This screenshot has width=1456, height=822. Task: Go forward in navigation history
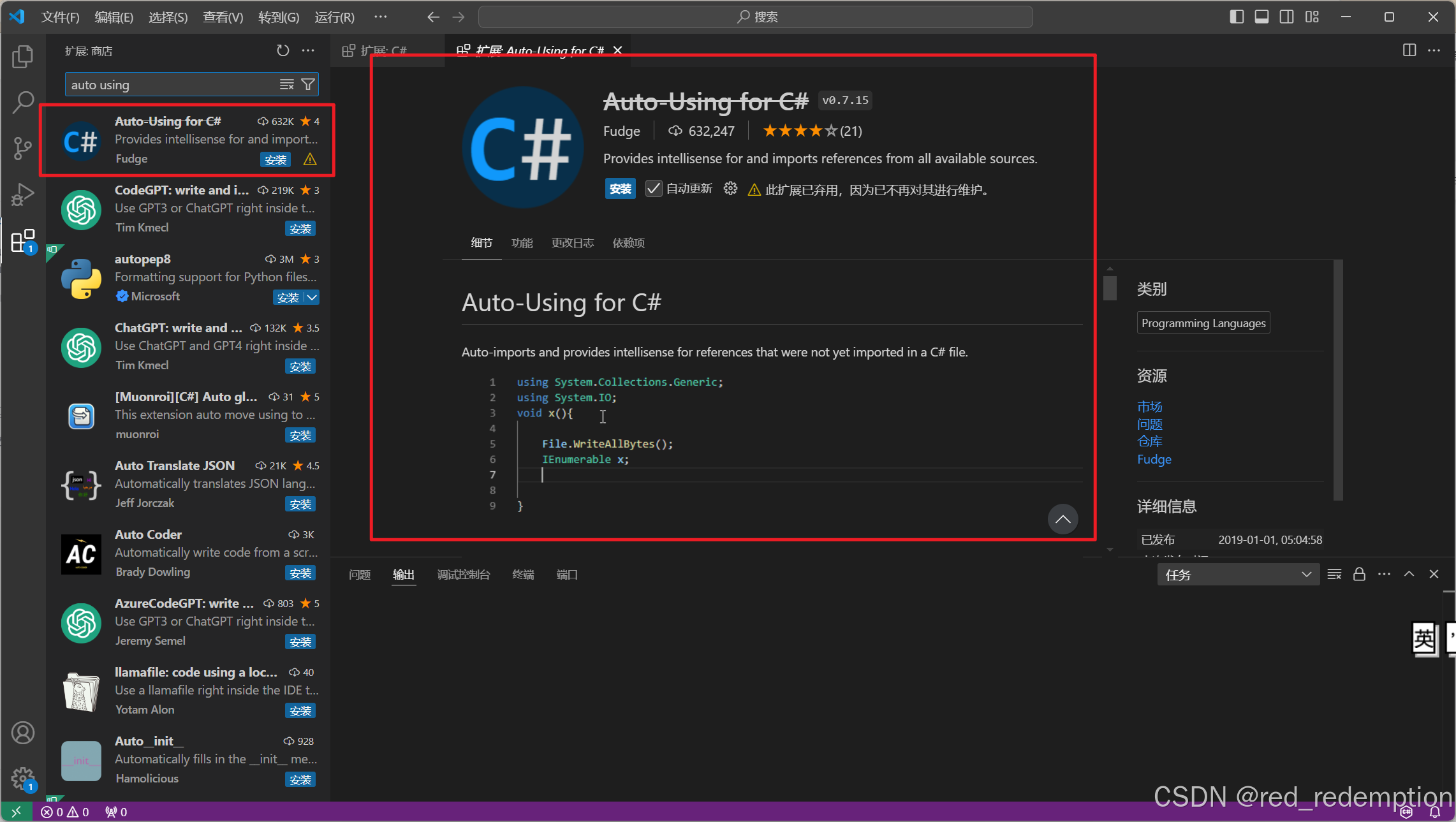[459, 17]
